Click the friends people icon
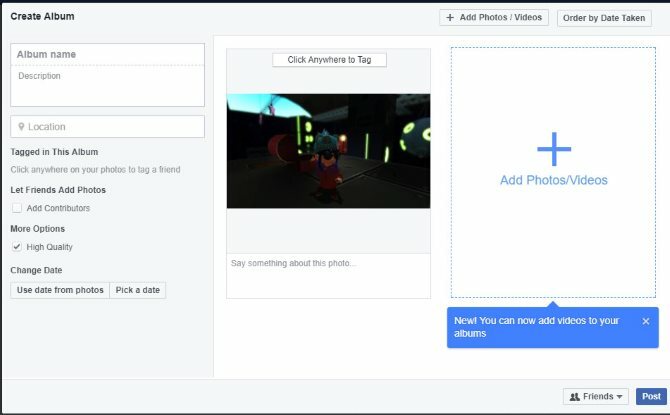The width and height of the screenshot is (670, 415). [575, 397]
